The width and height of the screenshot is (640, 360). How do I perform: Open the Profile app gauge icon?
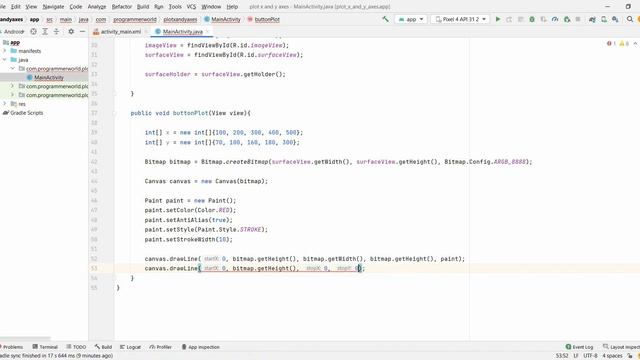click(x=555, y=19)
